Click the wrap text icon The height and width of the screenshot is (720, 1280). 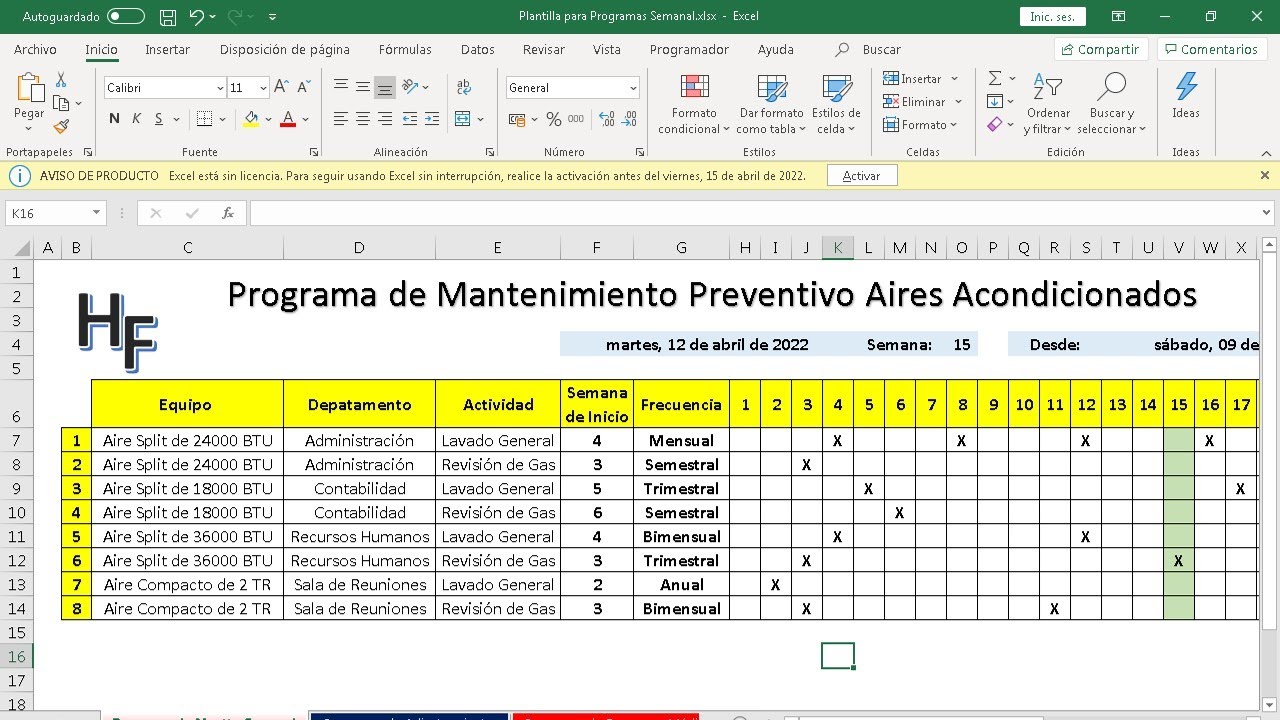coord(464,87)
